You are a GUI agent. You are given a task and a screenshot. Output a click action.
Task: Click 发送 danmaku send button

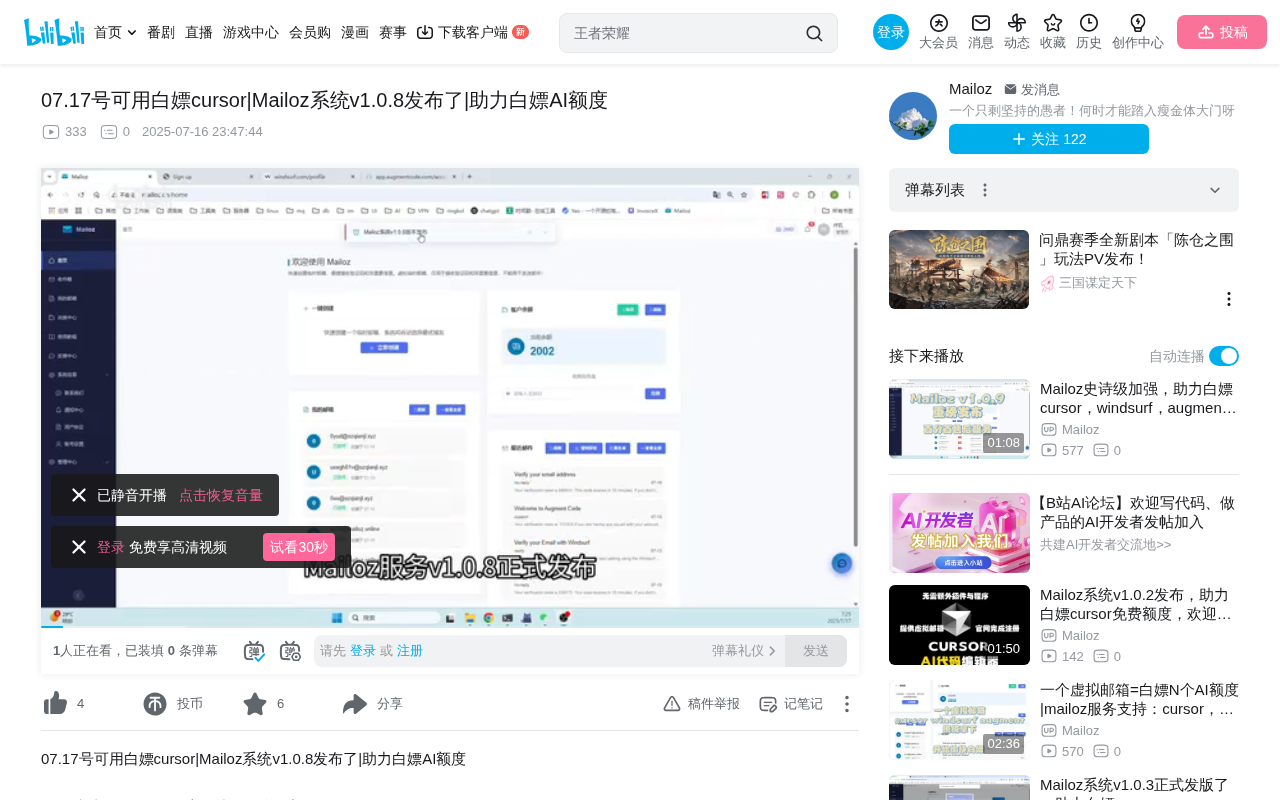(816, 651)
